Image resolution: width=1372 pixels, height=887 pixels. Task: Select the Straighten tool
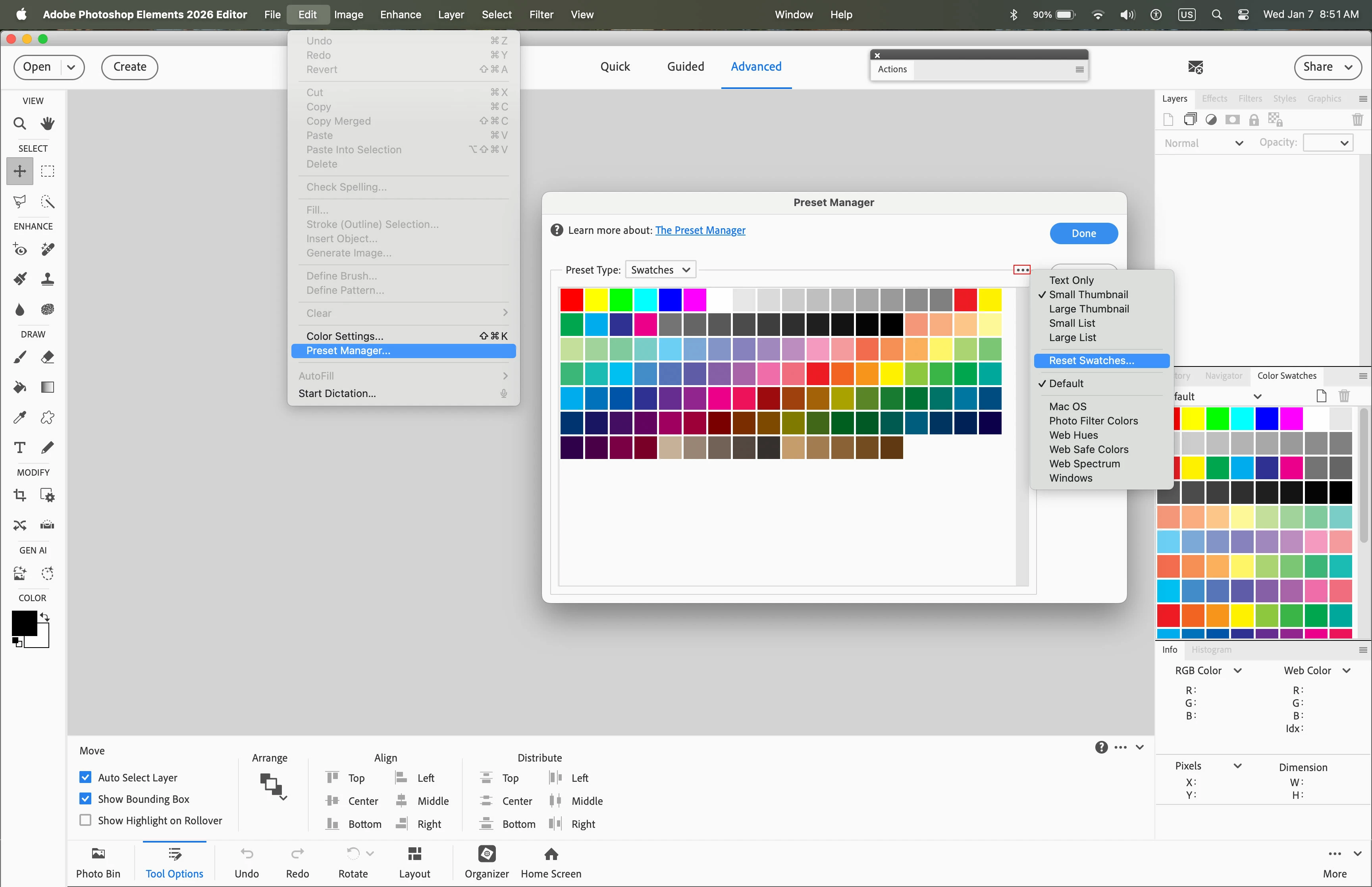click(x=47, y=525)
